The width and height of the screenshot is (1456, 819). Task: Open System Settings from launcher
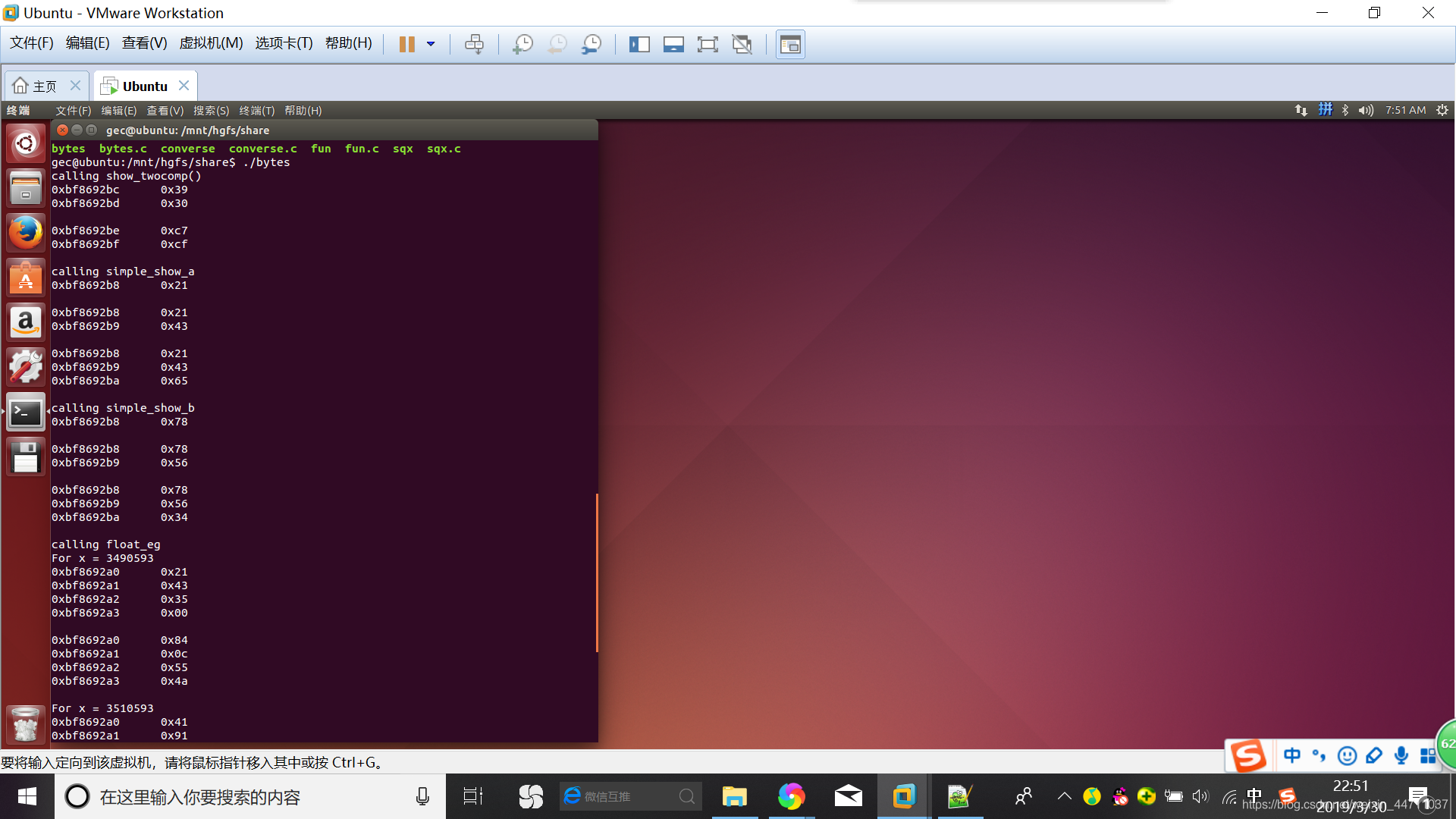pyautogui.click(x=25, y=367)
